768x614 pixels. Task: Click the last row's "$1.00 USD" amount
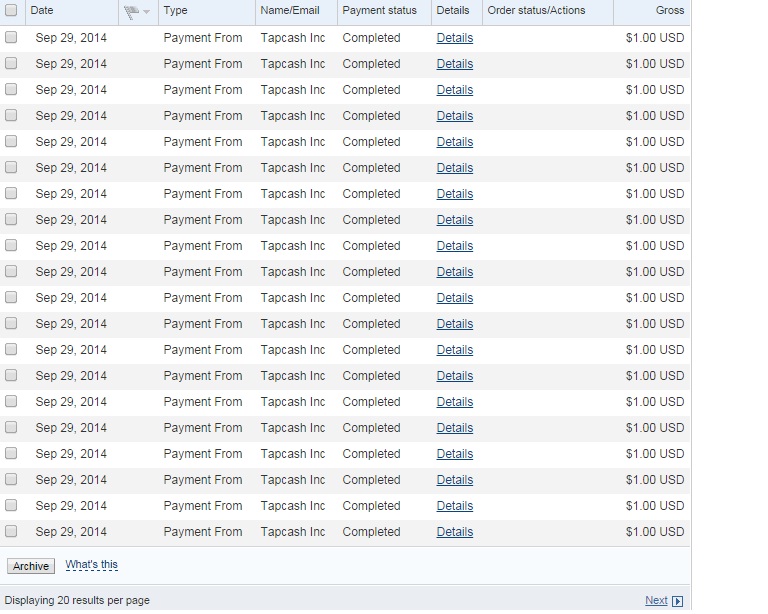[x=655, y=532]
